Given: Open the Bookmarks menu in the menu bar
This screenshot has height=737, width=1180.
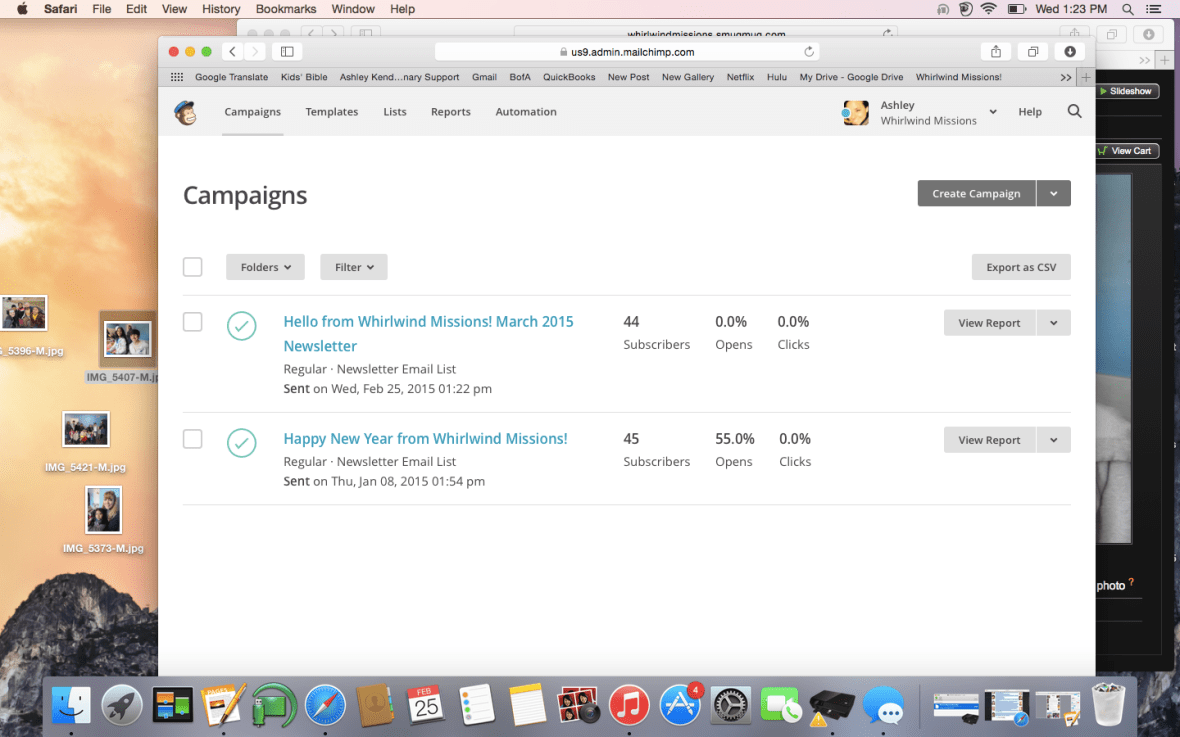Looking at the screenshot, I should click(x=286, y=9).
